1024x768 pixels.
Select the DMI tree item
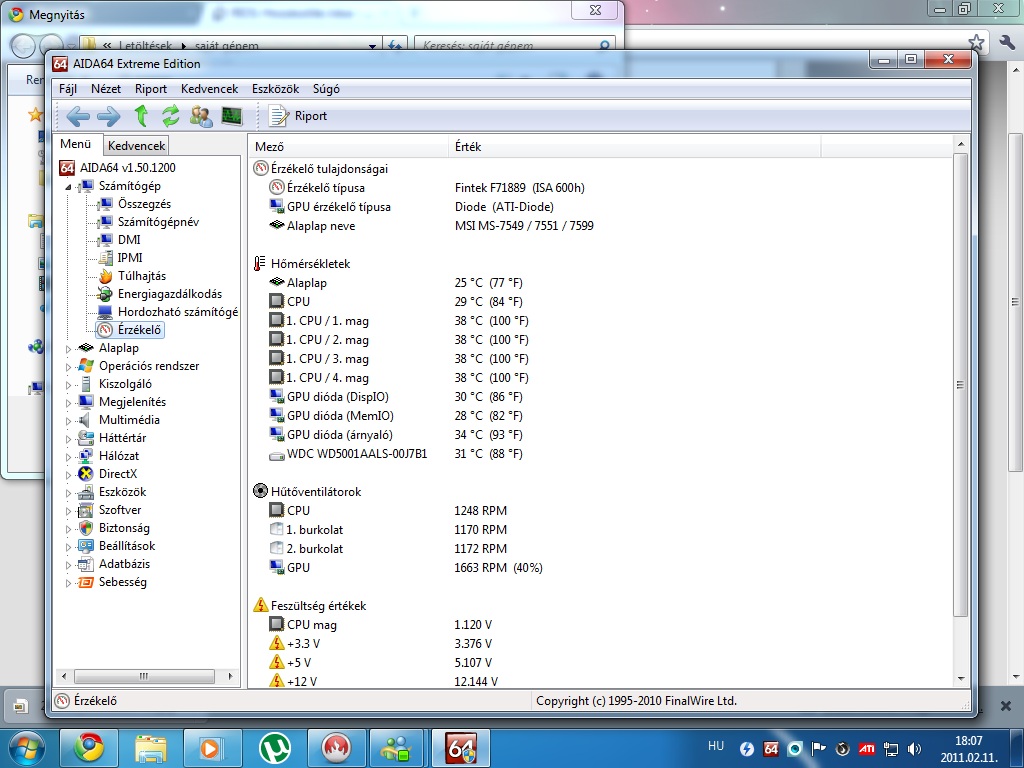tap(129, 240)
